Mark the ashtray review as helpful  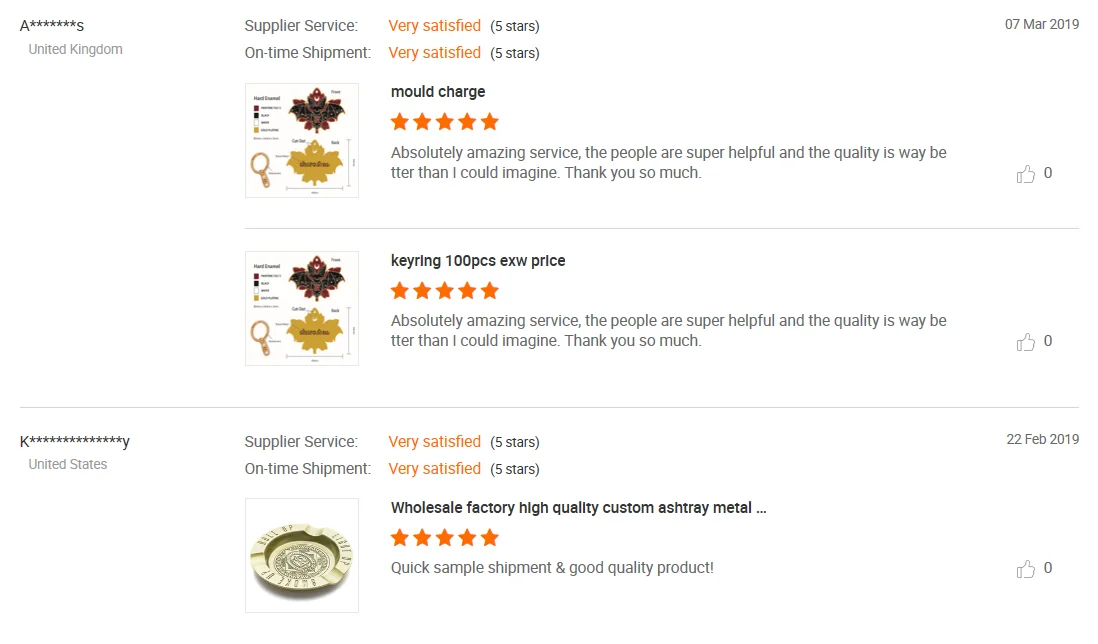[1026, 569]
